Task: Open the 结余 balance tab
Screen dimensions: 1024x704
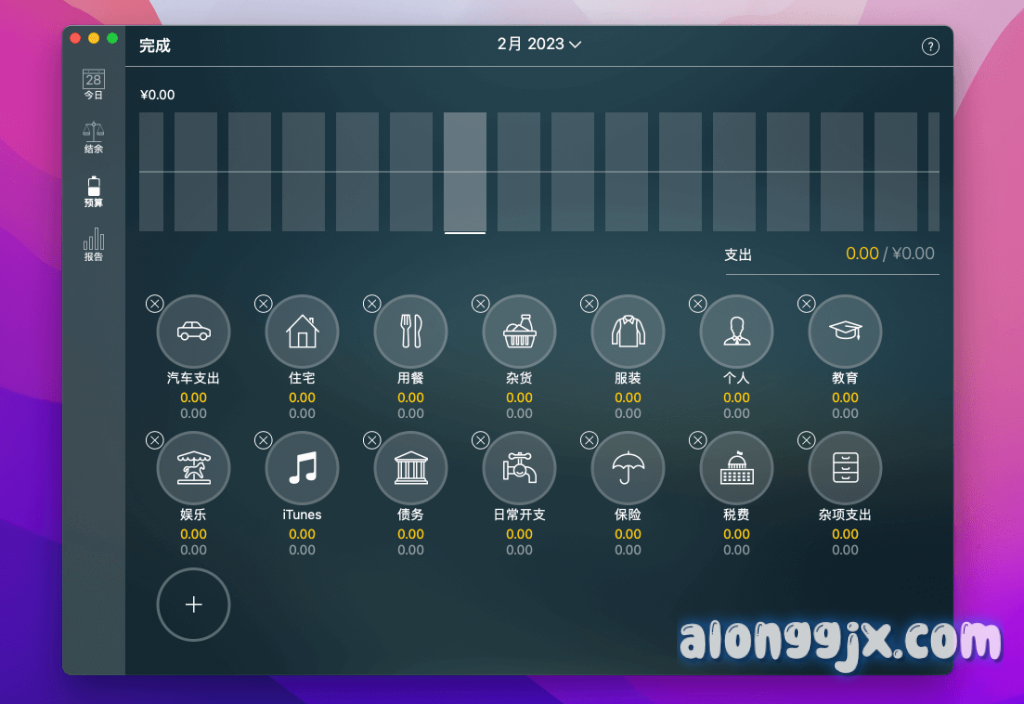Action: click(x=93, y=138)
